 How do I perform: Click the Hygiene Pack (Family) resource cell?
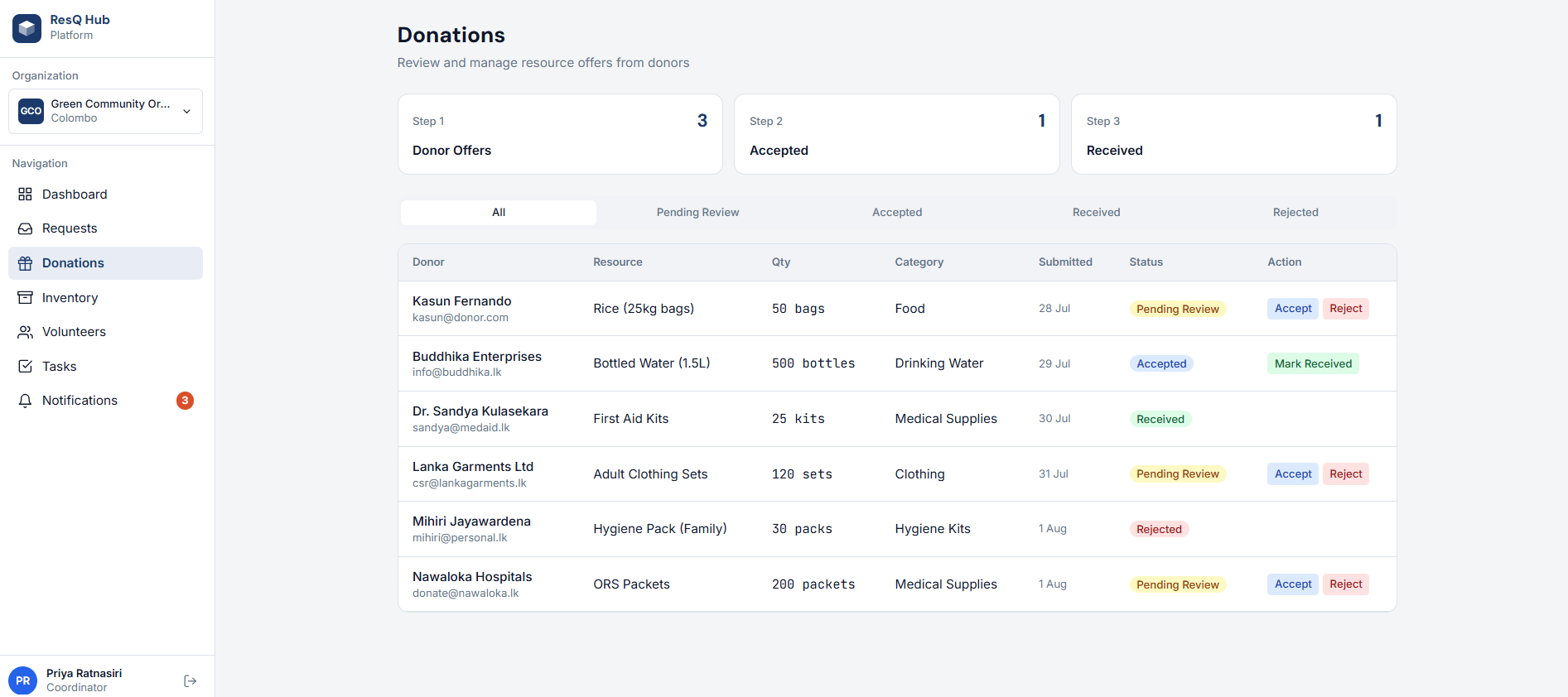coord(660,529)
